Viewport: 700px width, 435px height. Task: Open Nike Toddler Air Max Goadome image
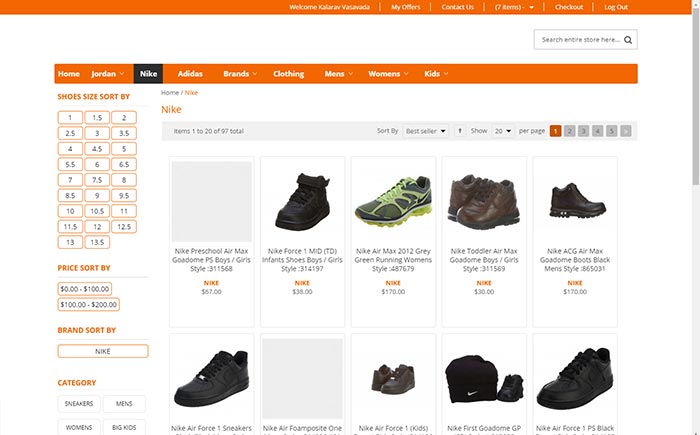(484, 201)
